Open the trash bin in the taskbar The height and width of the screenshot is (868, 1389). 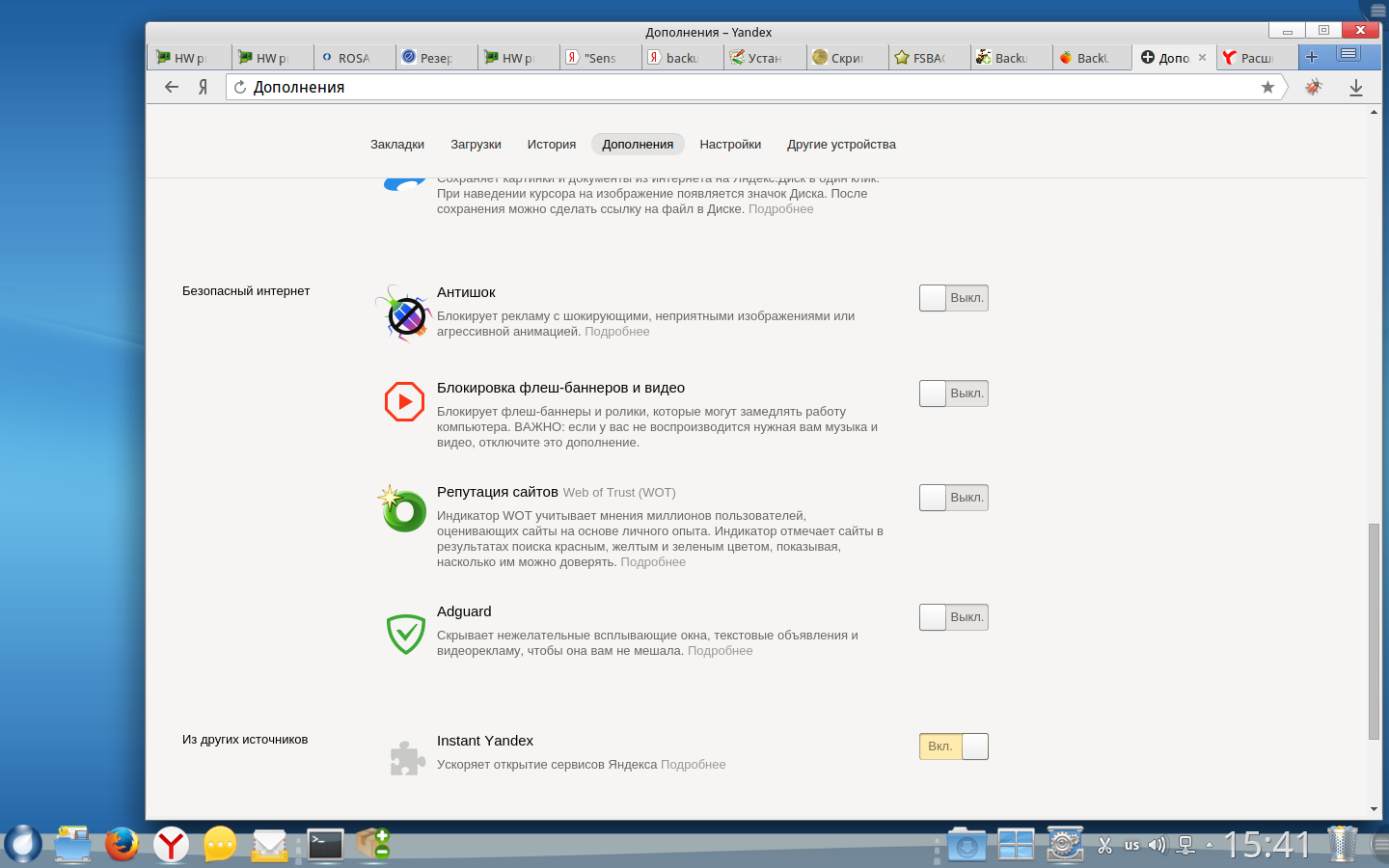pyautogui.click(x=1342, y=844)
